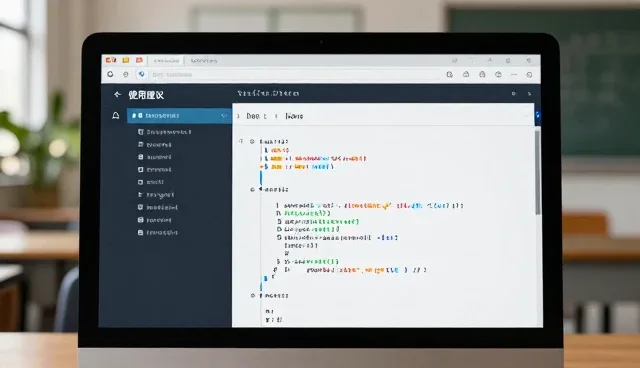This screenshot has height=368, width=640.
Task: Expand the chevron at start of breadcrumb bar
Action: point(238,116)
